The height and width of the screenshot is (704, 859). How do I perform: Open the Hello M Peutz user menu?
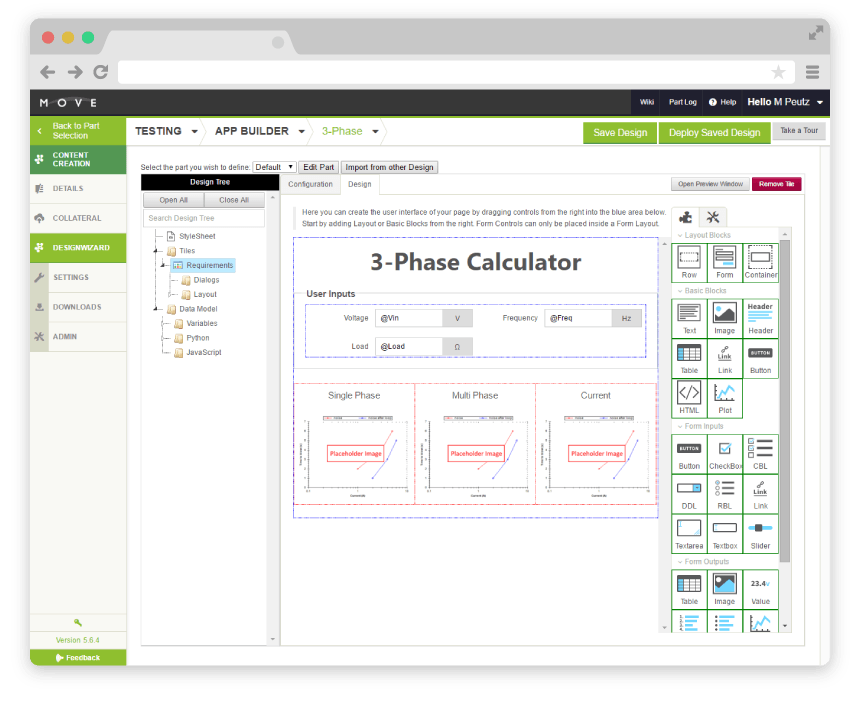(785, 102)
